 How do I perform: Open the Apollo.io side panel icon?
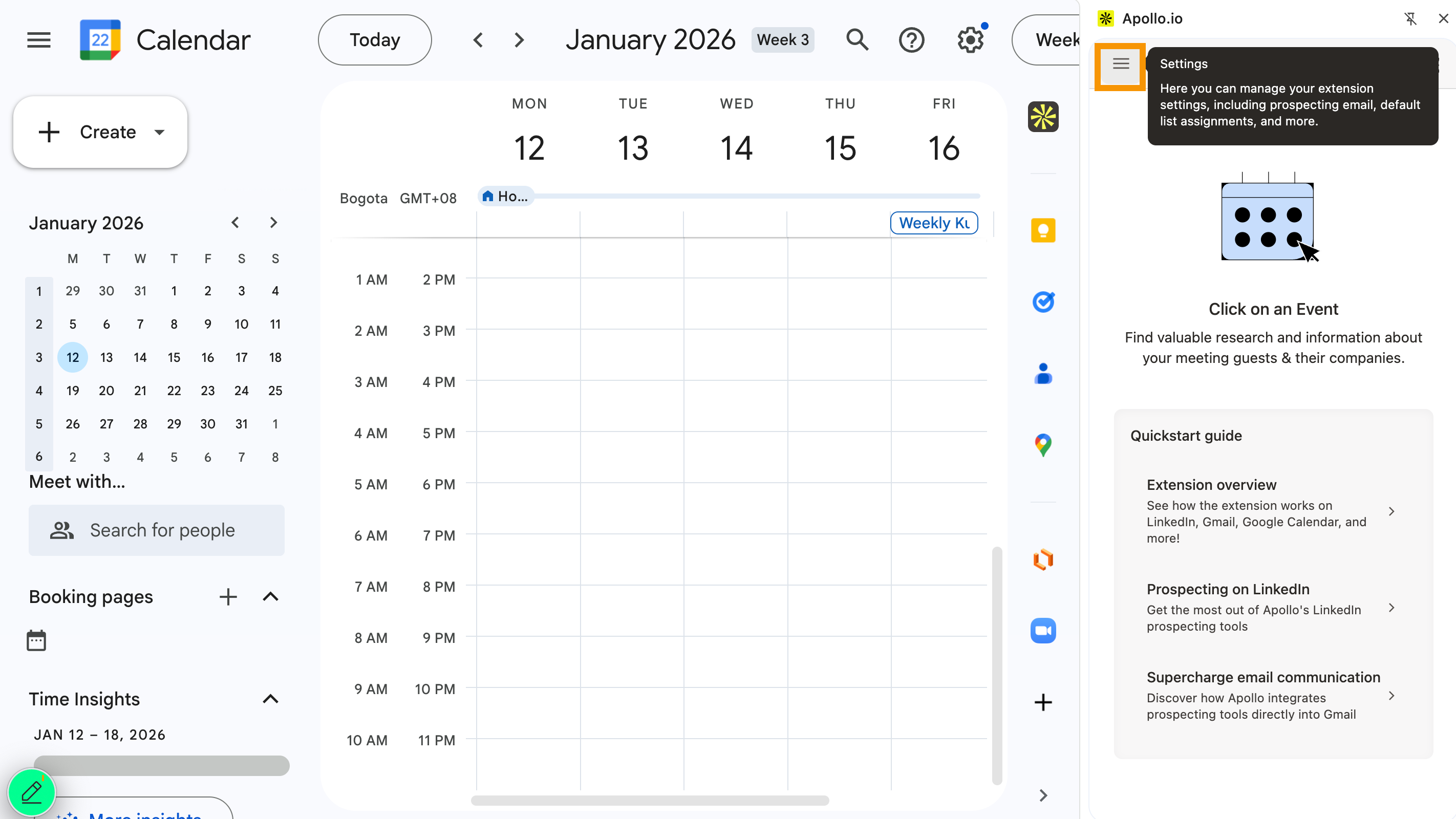(1043, 117)
